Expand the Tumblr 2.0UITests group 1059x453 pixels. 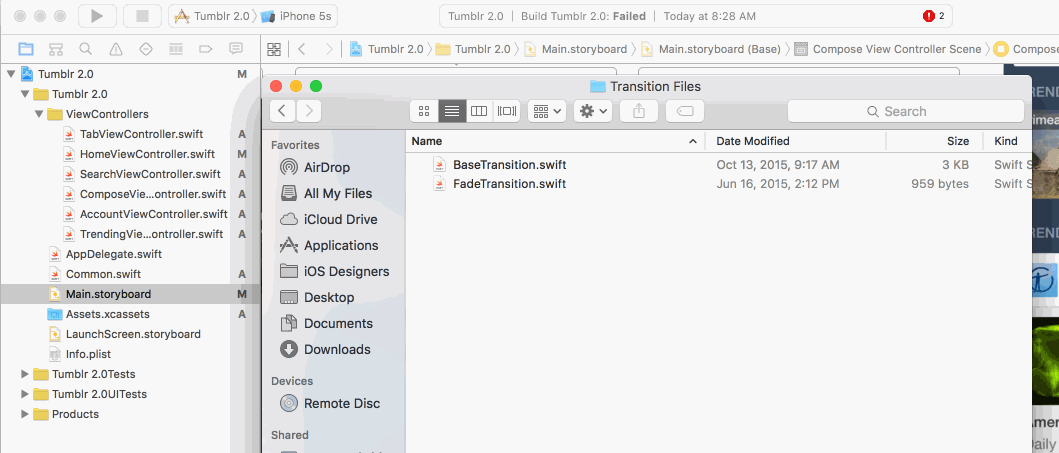click(25, 394)
